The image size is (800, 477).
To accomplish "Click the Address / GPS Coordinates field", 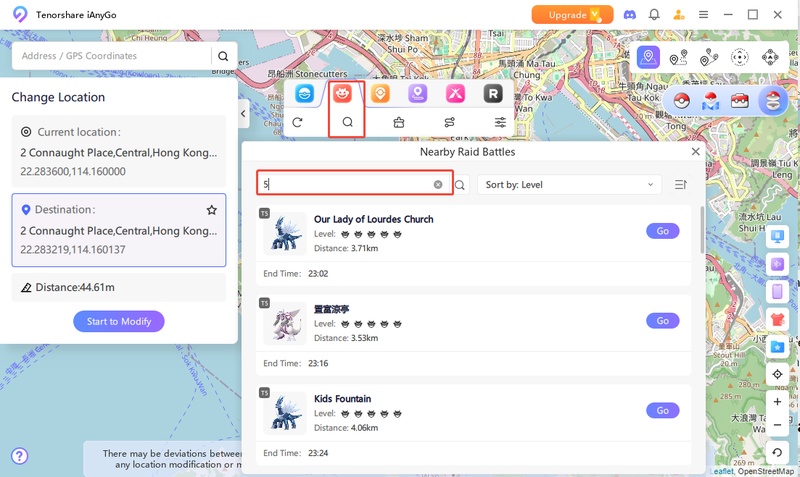I will [111, 56].
